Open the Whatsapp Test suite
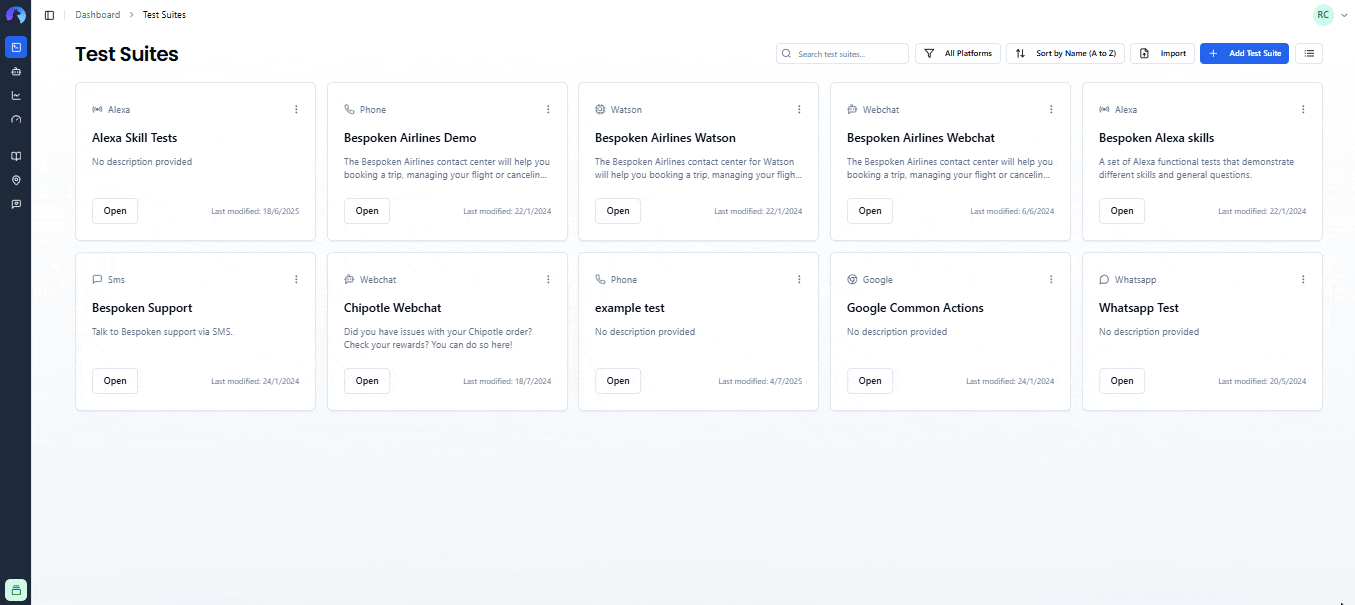Image resolution: width=1355 pixels, height=605 pixels. point(1122,381)
